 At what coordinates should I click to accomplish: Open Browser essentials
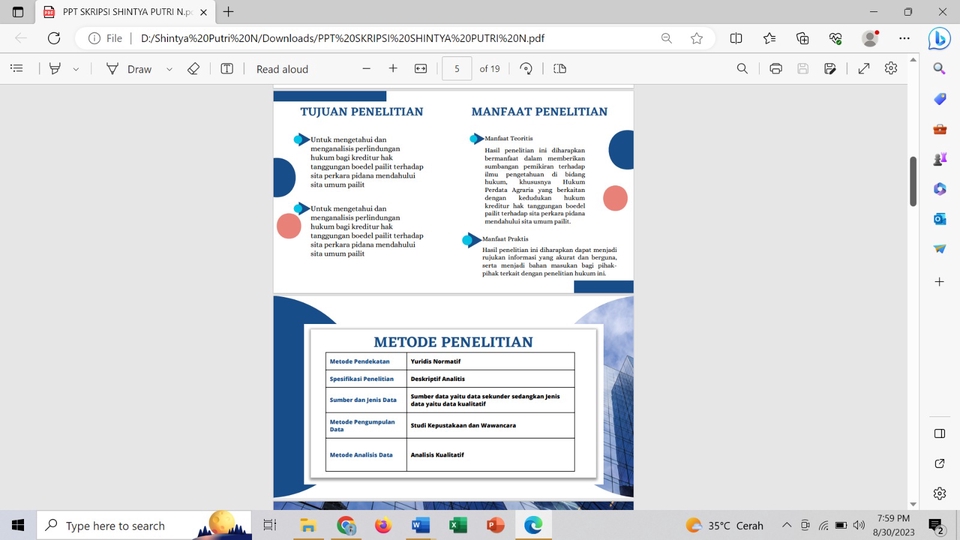point(836,38)
